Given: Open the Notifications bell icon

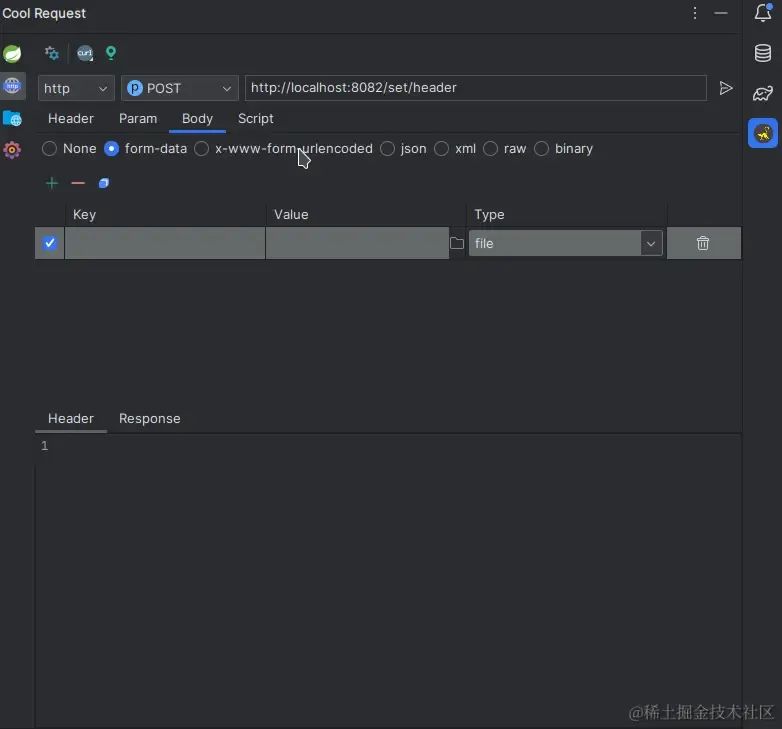Looking at the screenshot, I should pyautogui.click(x=763, y=13).
